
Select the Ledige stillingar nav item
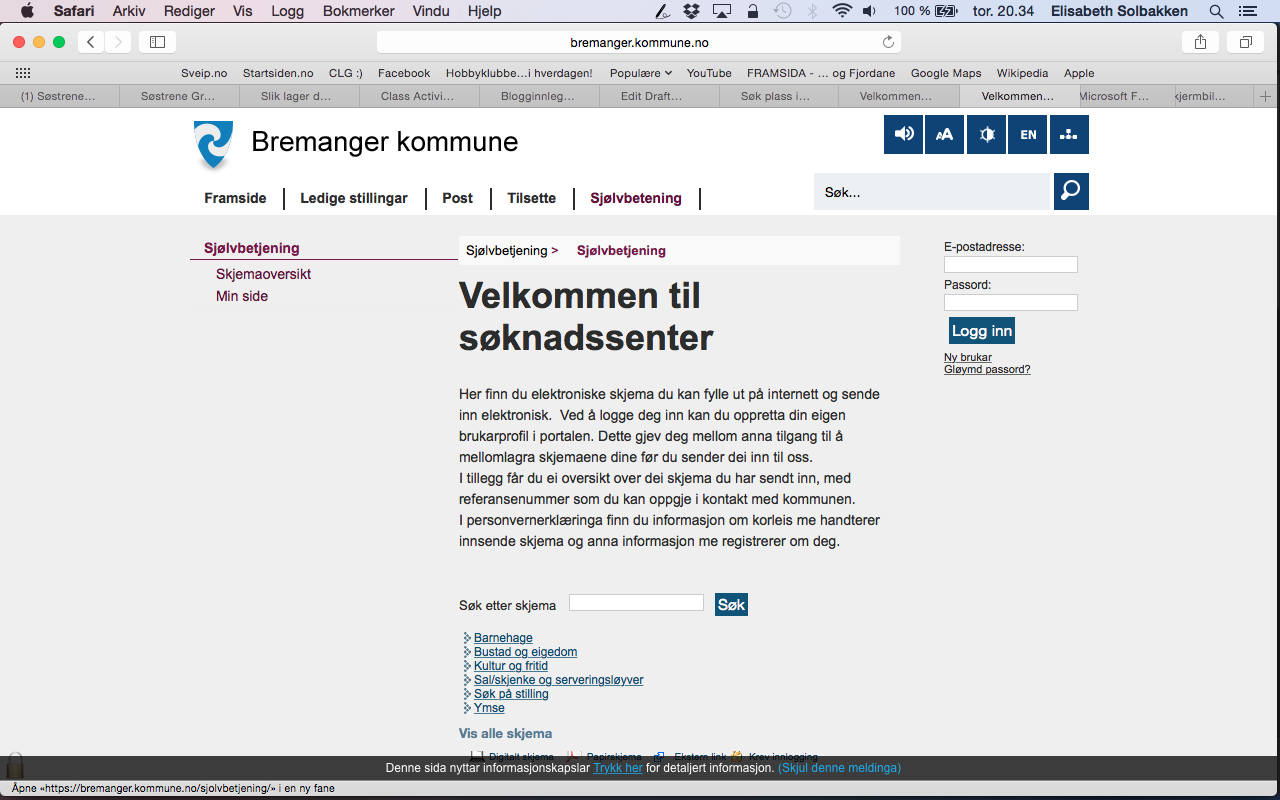[354, 198]
